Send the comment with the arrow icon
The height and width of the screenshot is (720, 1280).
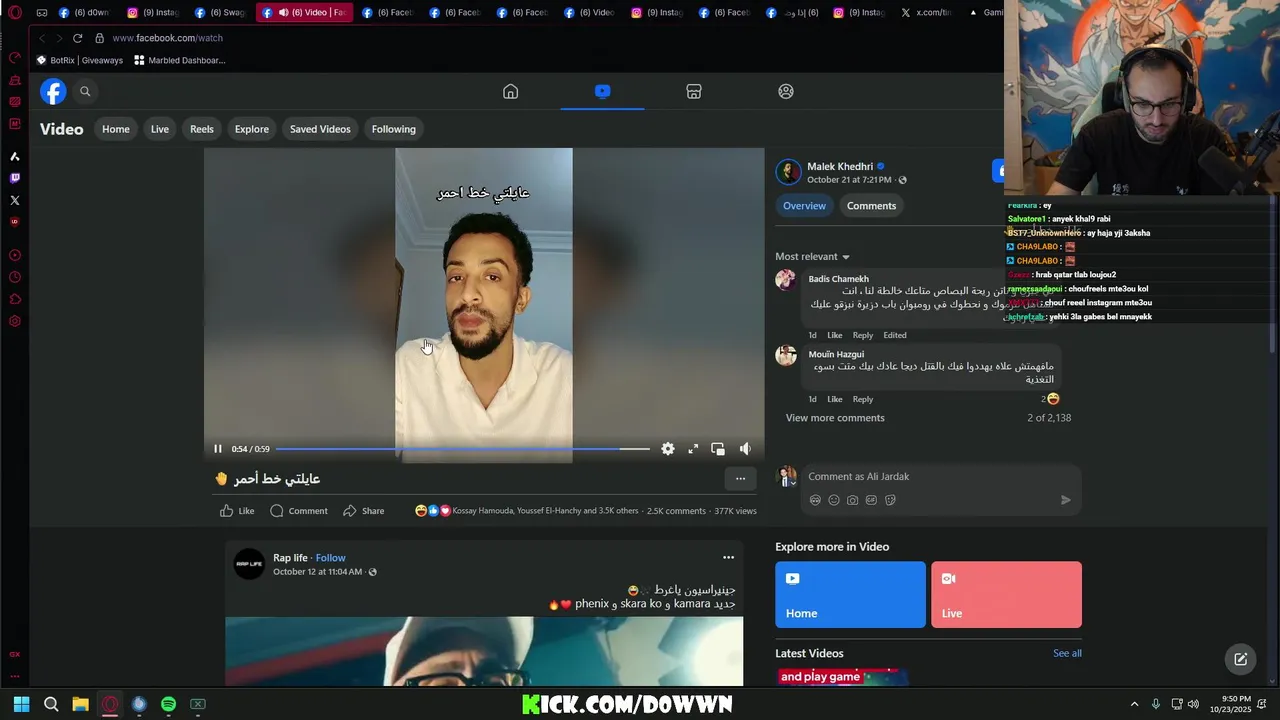[x=1065, y=500]
